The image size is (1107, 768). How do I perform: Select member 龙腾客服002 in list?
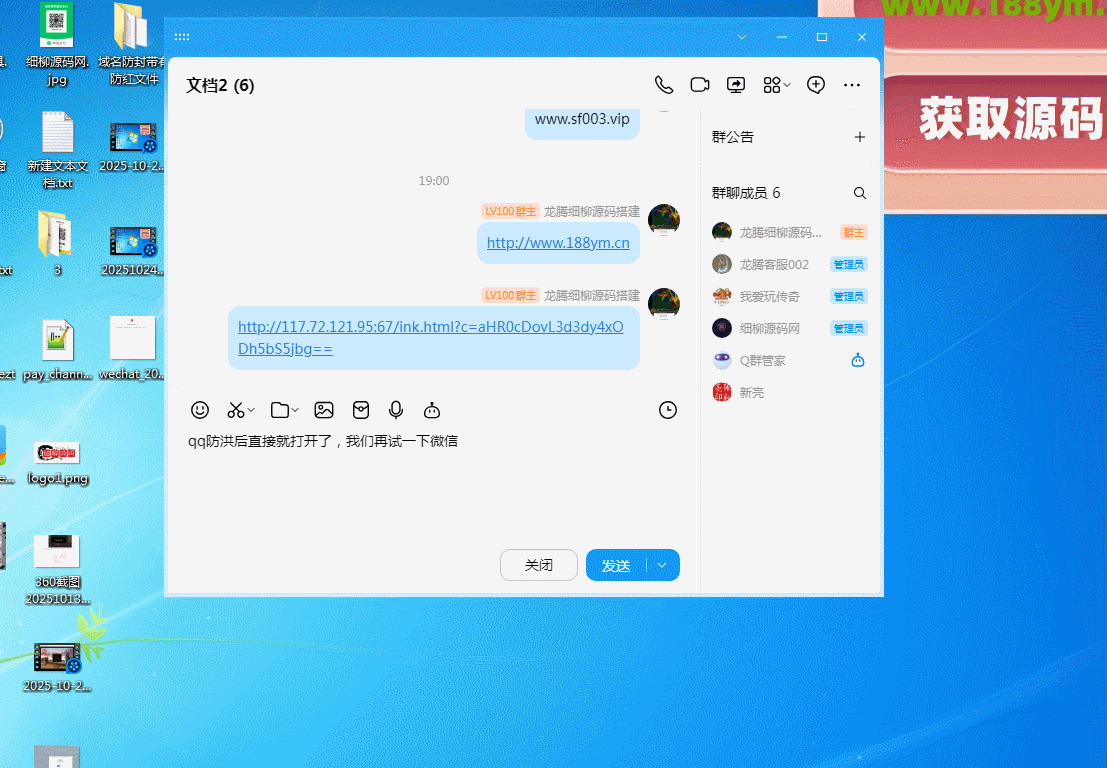pos(774,264)
